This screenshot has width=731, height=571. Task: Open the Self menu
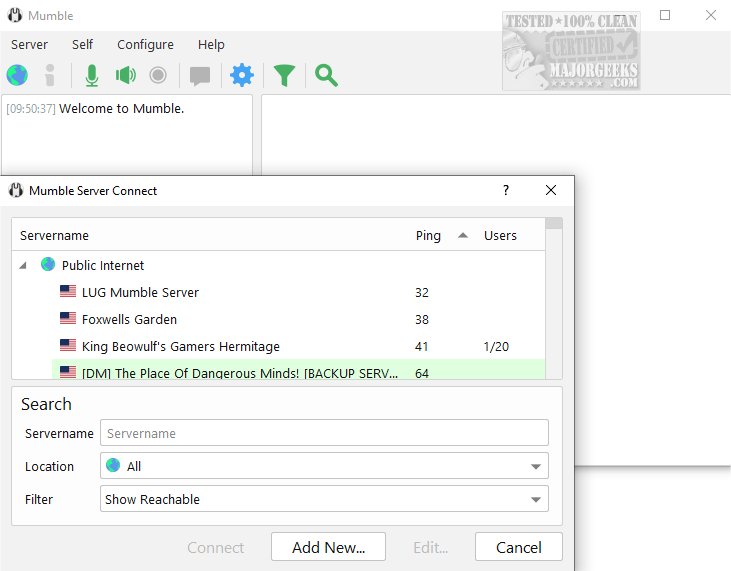tap(83, 45)
